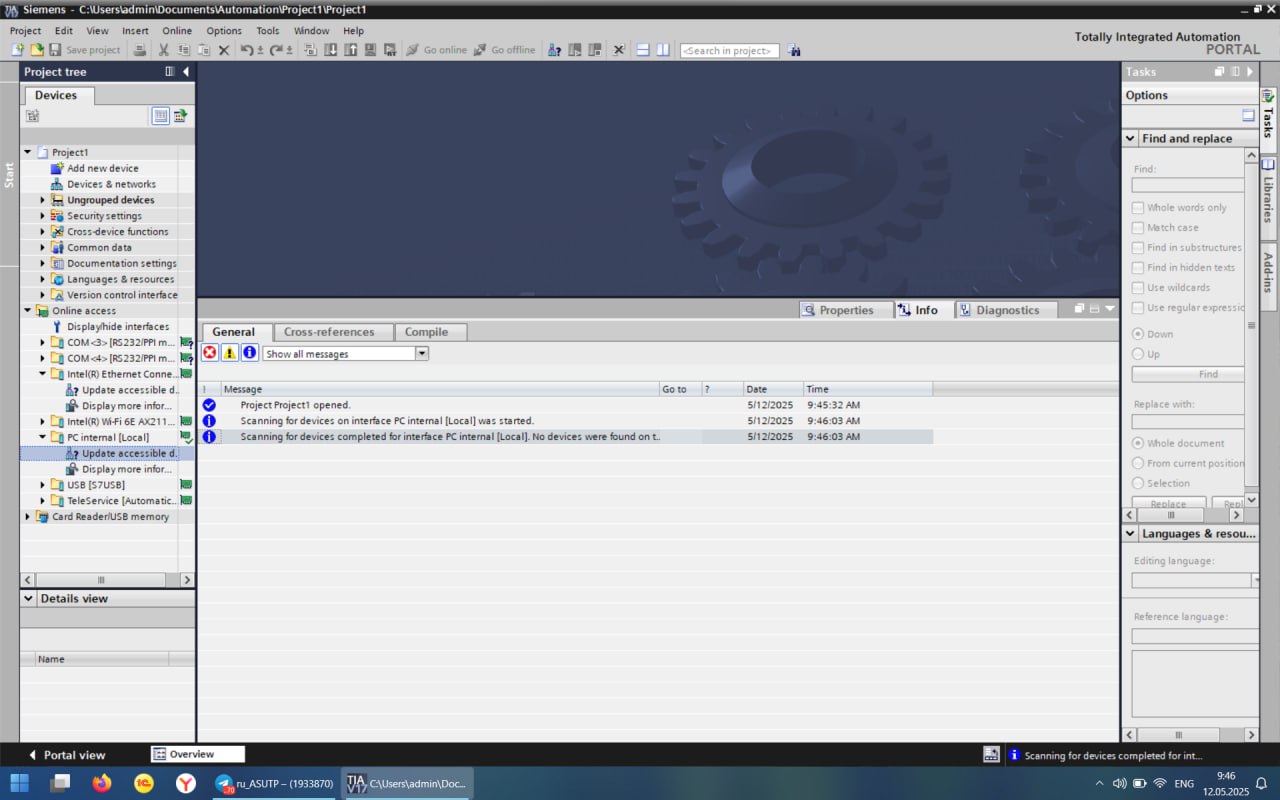Expand the Security settings node
Screen dimensions: 1280x800
pos(43,216)
